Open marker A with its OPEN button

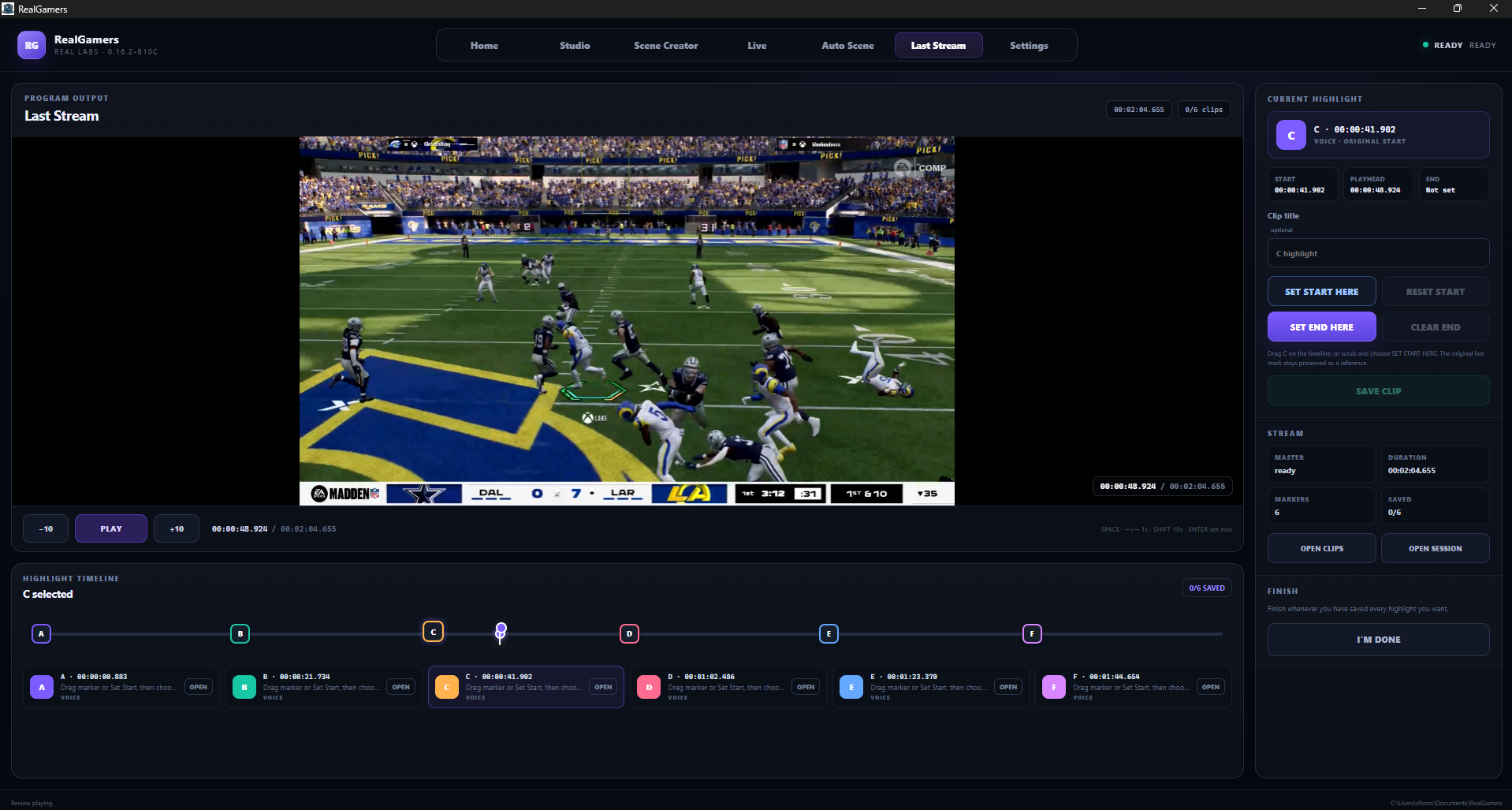click(199, 687)
